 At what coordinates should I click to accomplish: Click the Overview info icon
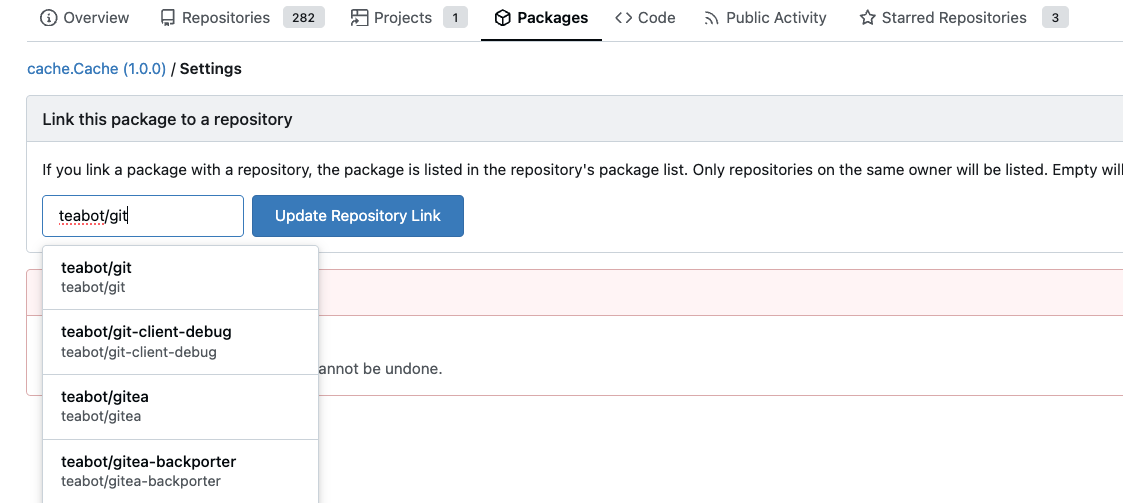[48, 18]
